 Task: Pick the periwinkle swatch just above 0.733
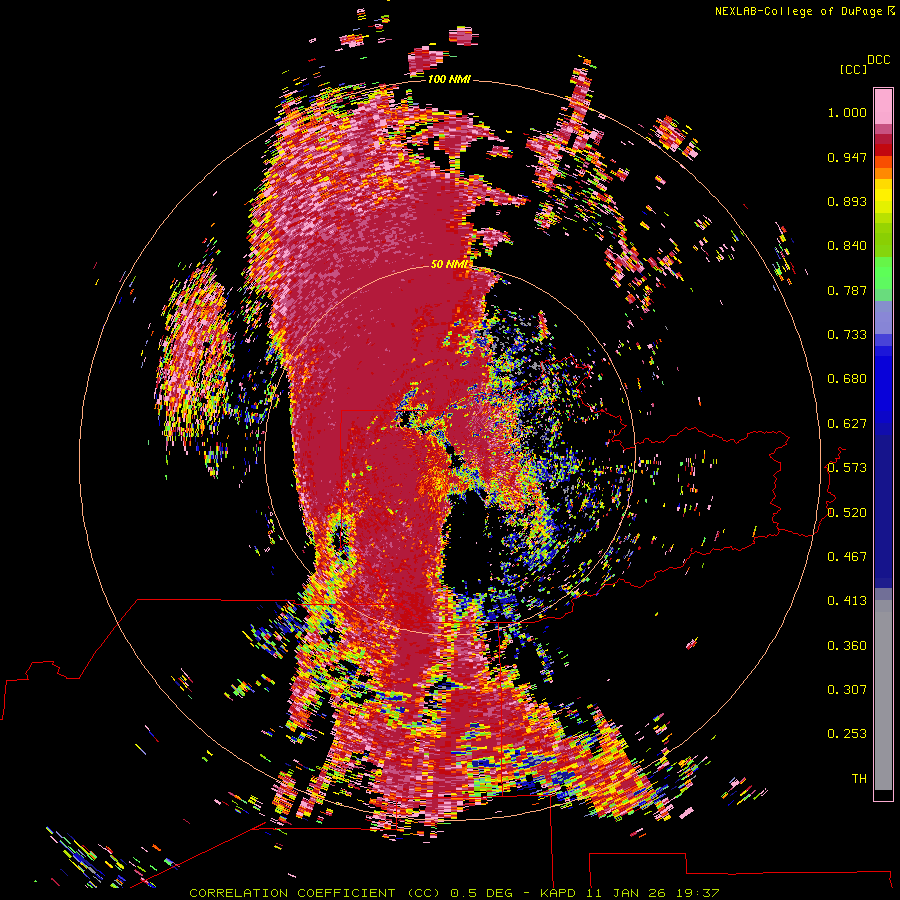883,317
